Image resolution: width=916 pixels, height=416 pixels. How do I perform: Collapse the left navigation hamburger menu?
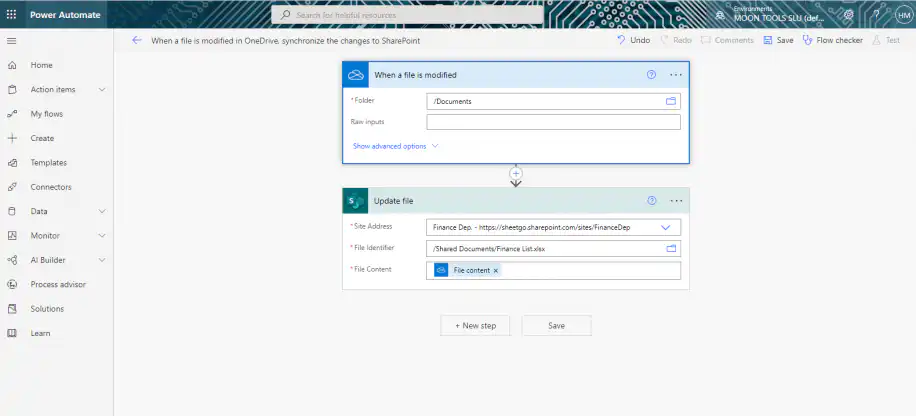click(x=12, y=41)
